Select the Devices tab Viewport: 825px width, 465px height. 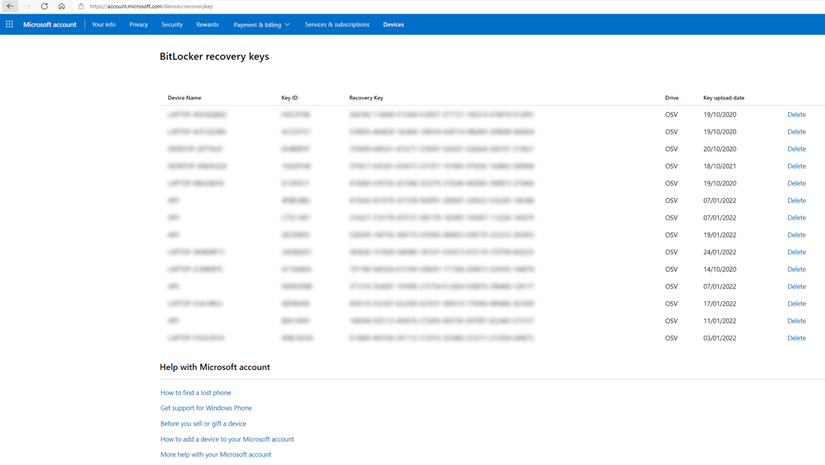pyautogui.click(x=394, y=25)
